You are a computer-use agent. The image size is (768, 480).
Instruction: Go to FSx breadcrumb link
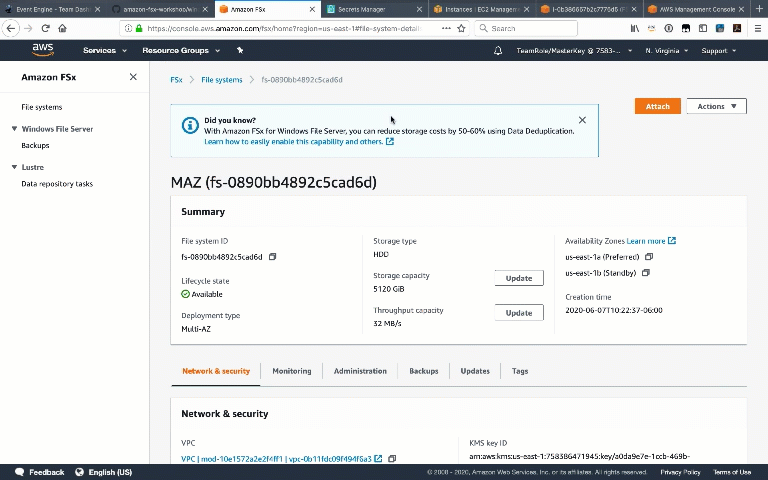click(176, 80)
